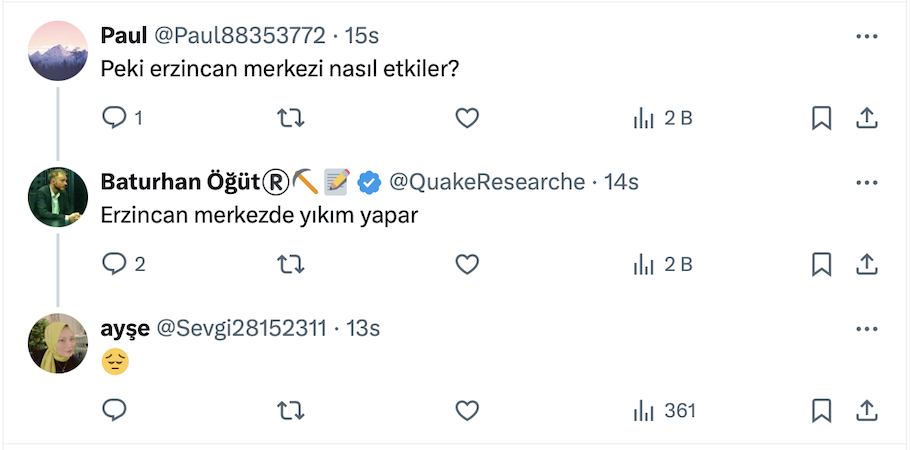Image resolution: width=910 pixels, height=450 pixels.
Task: Like Paul's tweet
Action: pos(467,118)
